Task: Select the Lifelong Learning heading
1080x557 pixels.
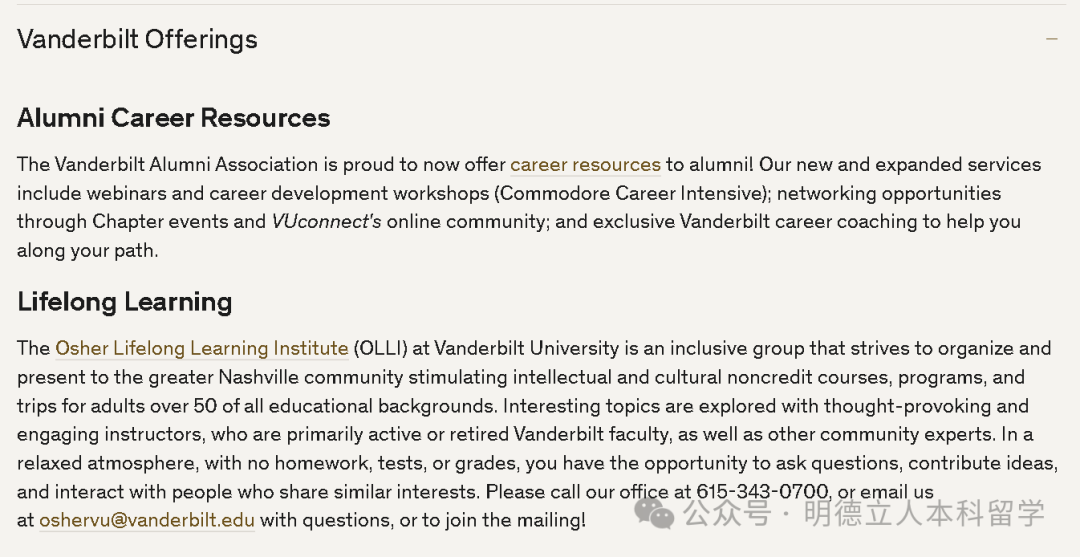Action: click(x=124, y=302)
